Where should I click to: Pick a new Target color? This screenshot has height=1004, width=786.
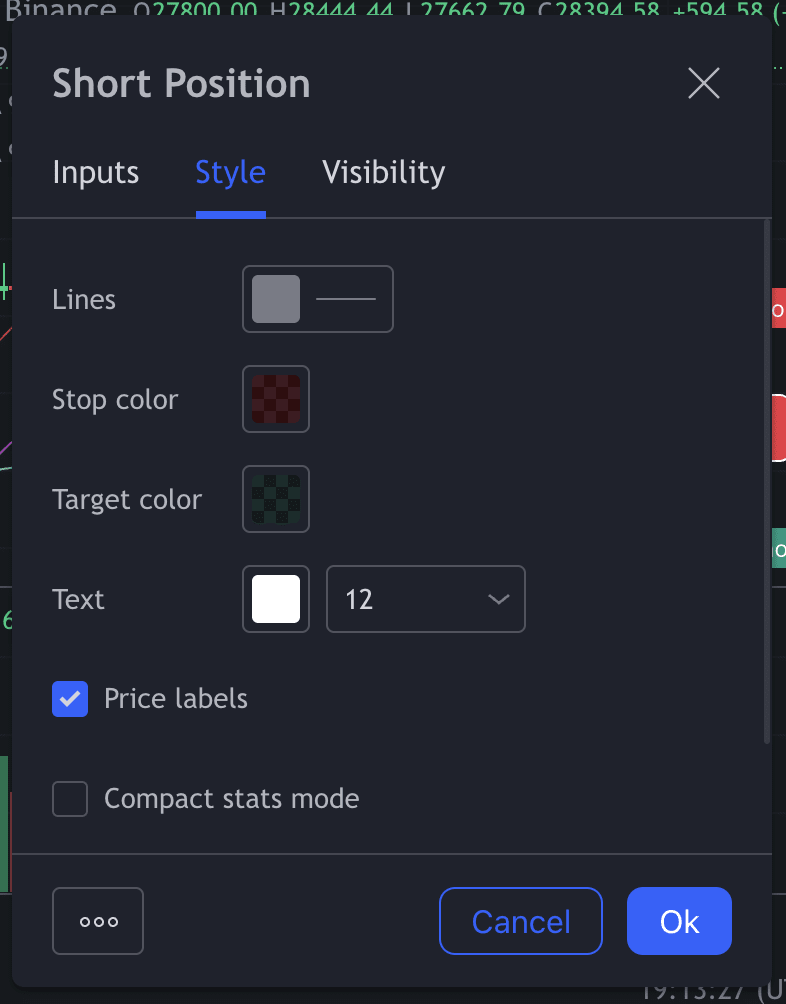tap(276, 499)
